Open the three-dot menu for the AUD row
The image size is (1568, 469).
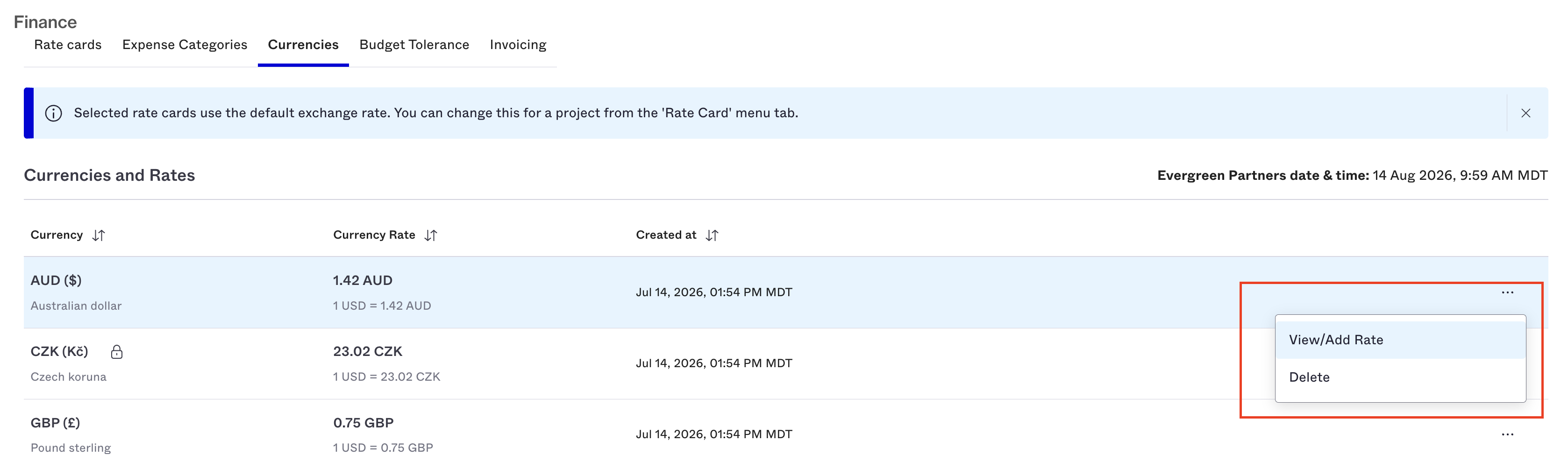click(x=1507, y=292)
